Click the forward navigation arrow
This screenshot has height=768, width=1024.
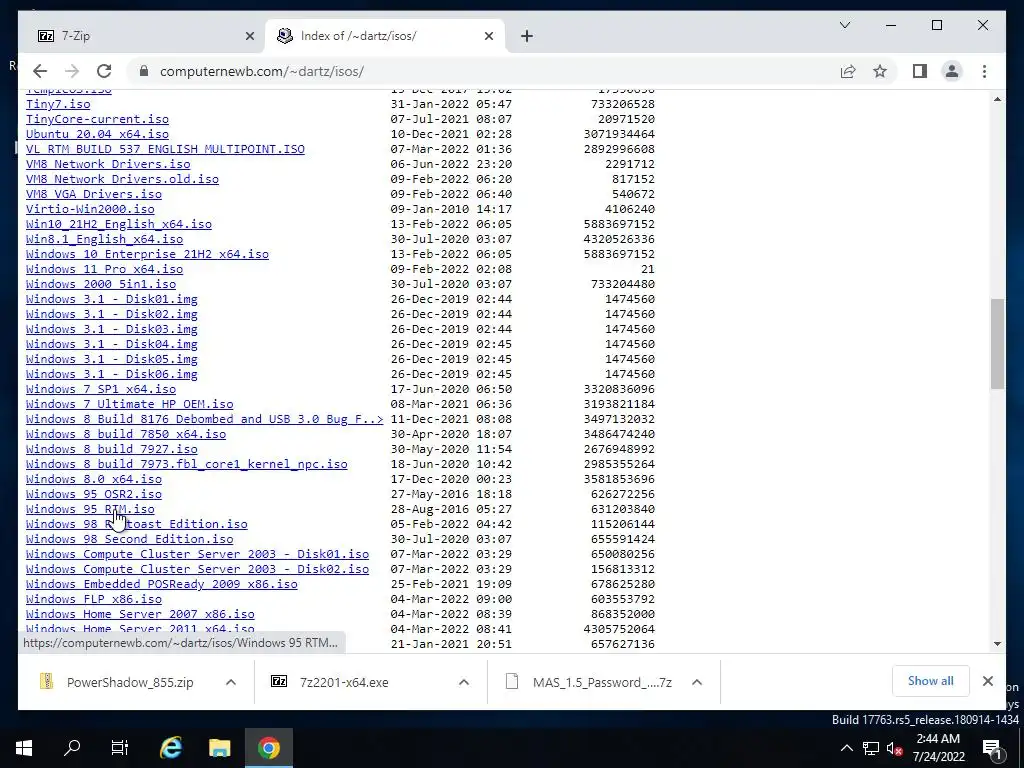(72, 71)
